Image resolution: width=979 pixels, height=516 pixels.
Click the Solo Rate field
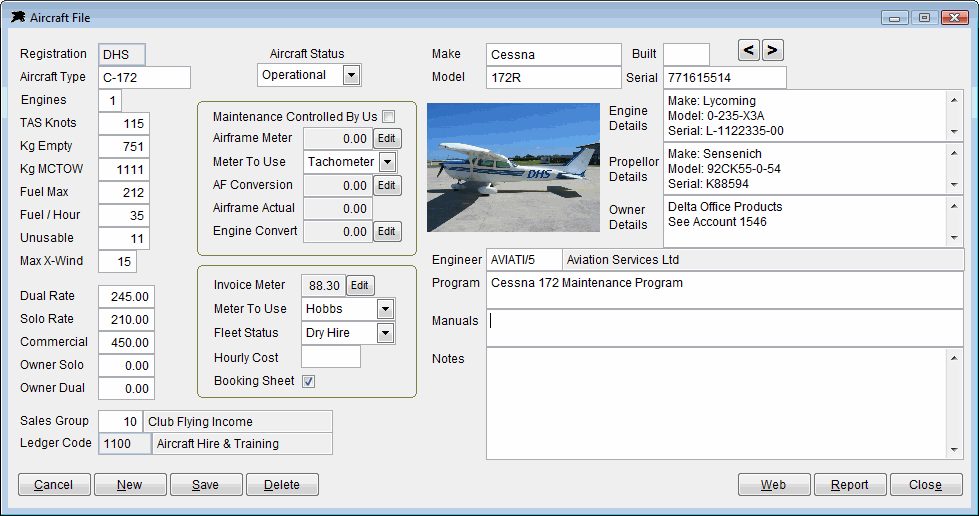coord(126,320)
